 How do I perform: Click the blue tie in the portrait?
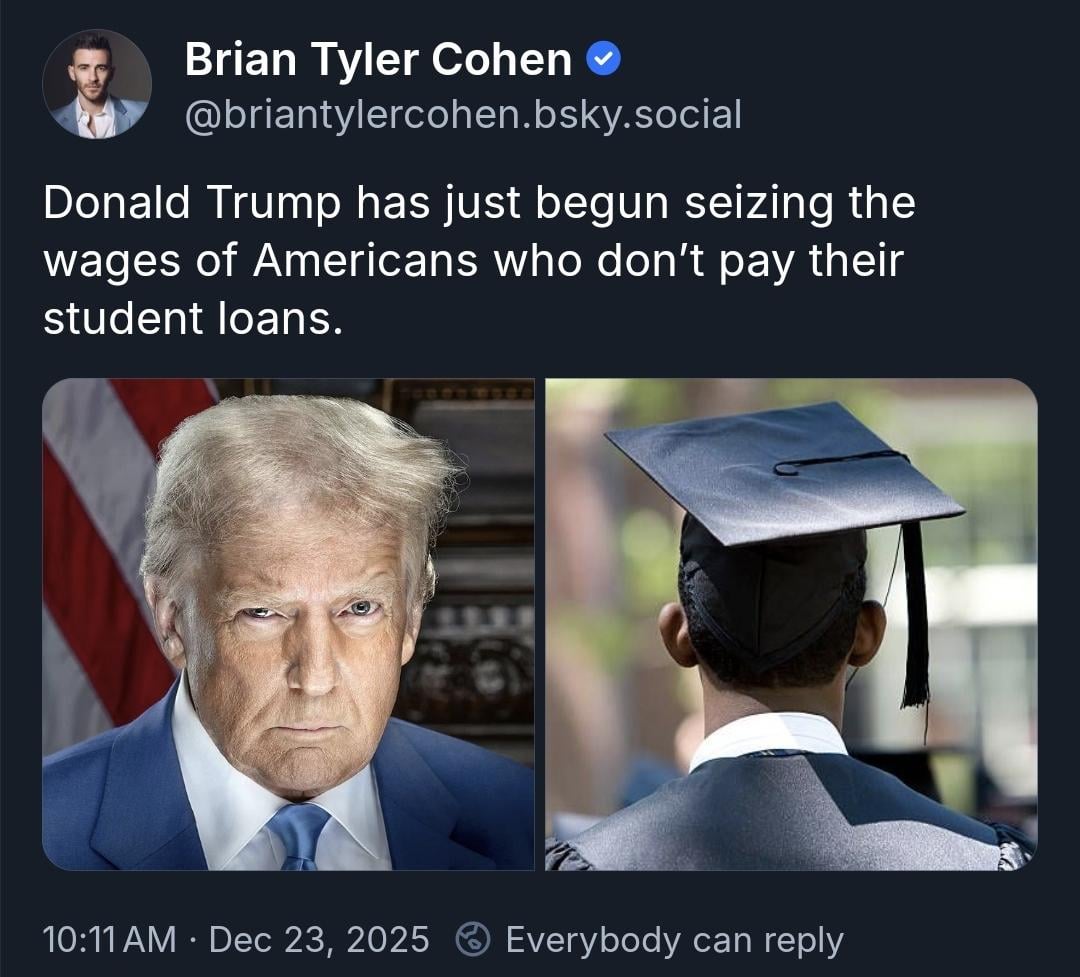299,835
